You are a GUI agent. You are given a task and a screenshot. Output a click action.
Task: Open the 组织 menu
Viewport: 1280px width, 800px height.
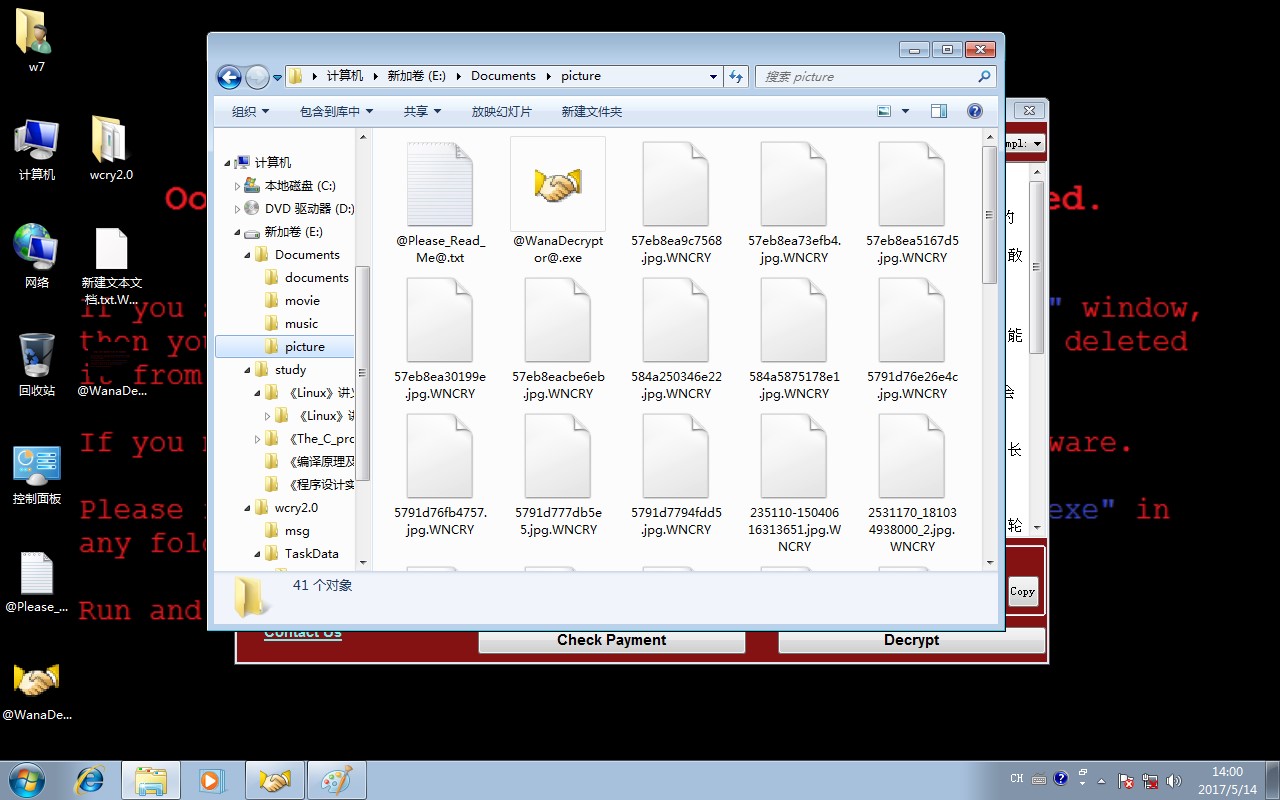pos(247,111)
